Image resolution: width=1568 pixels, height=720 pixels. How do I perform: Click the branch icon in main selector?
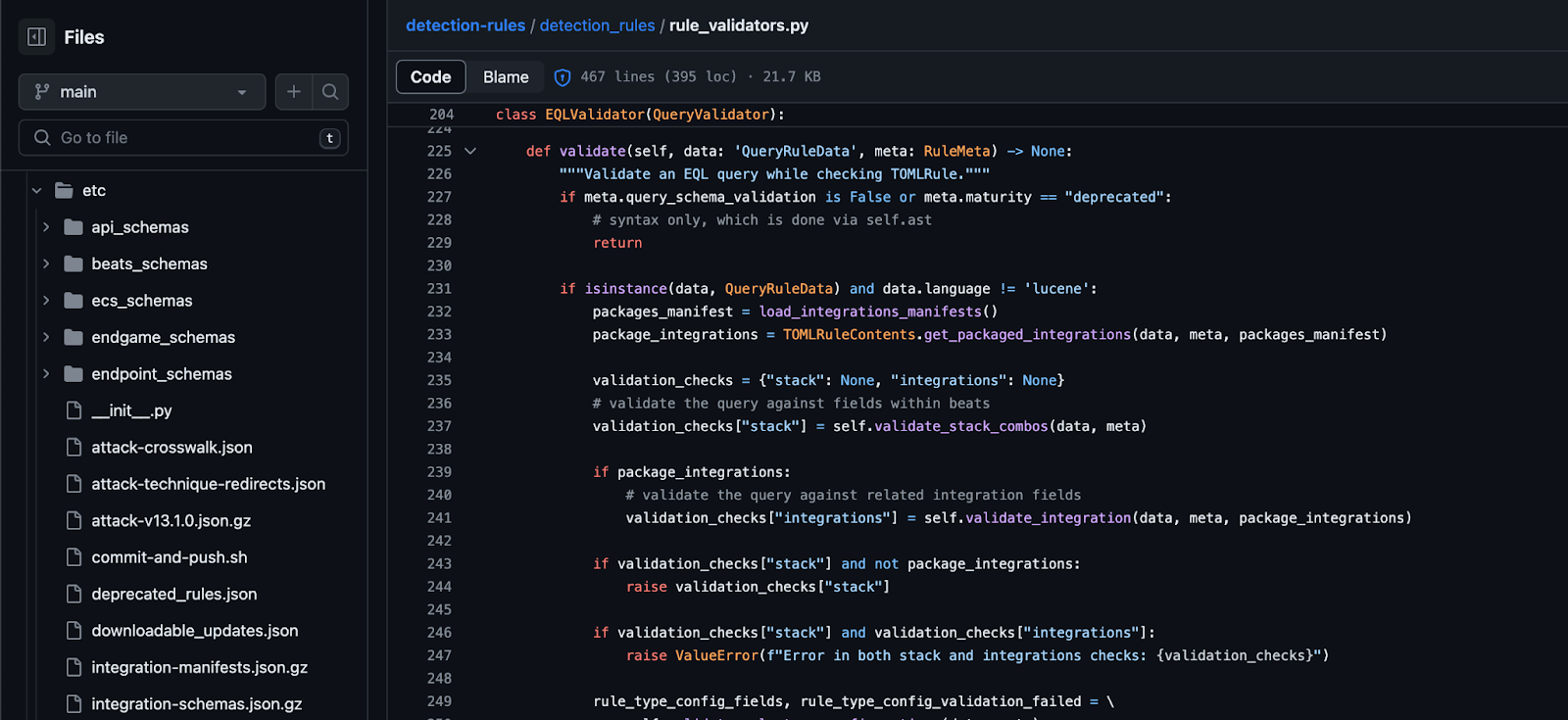click(x=42, y=92)
